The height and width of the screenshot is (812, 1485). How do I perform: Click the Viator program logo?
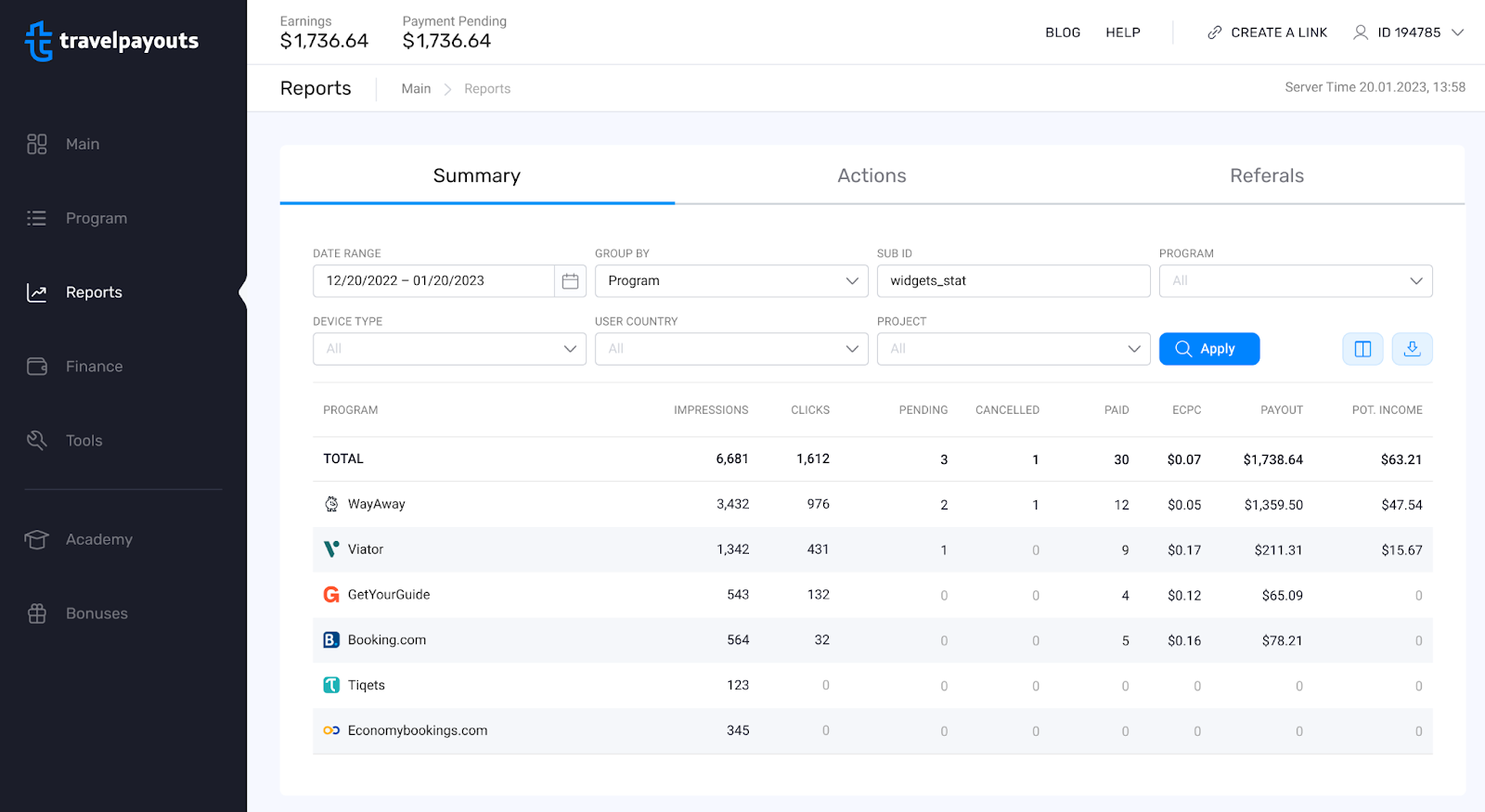tap(331, 549)
